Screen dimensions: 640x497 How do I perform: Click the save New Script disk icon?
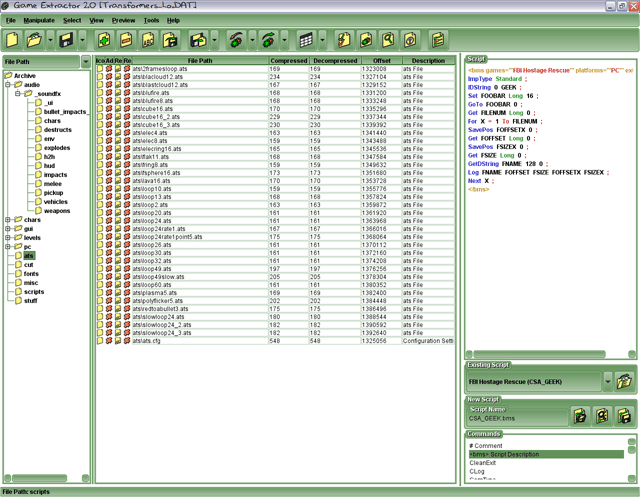click(x=624, y=416)
